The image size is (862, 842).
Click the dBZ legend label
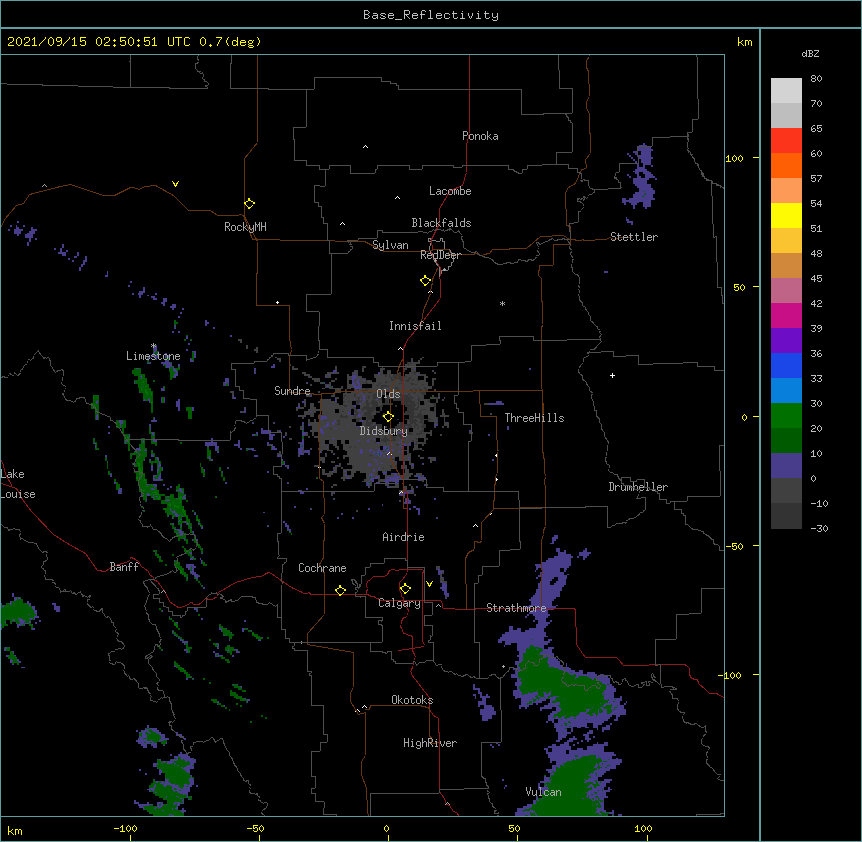point(810,53)
